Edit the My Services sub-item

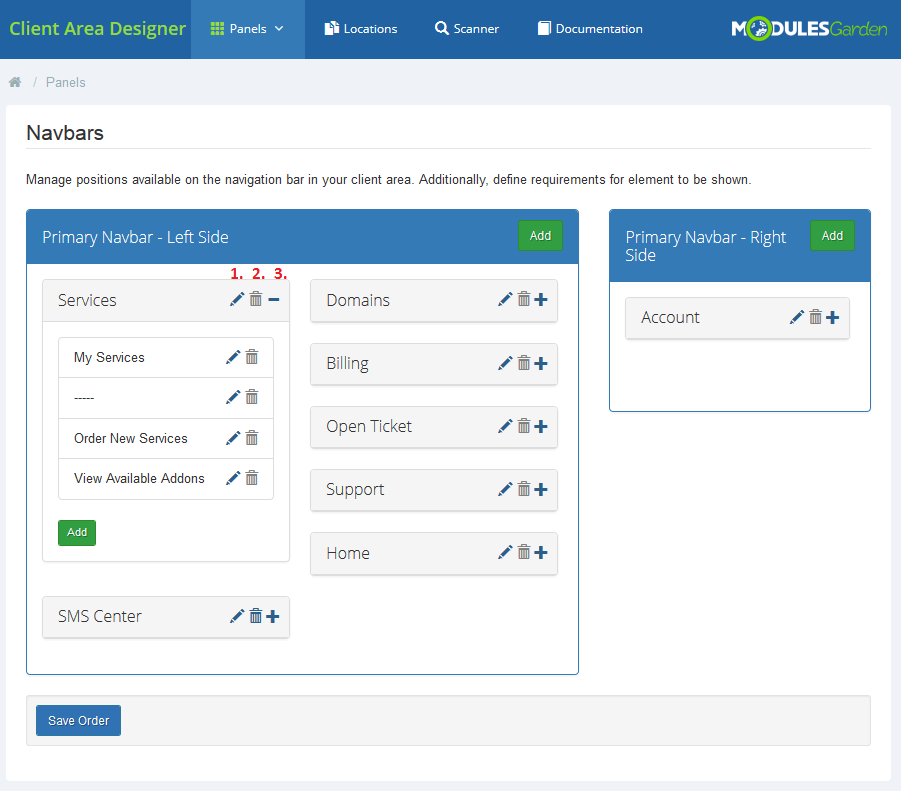[x=233, y=357]
